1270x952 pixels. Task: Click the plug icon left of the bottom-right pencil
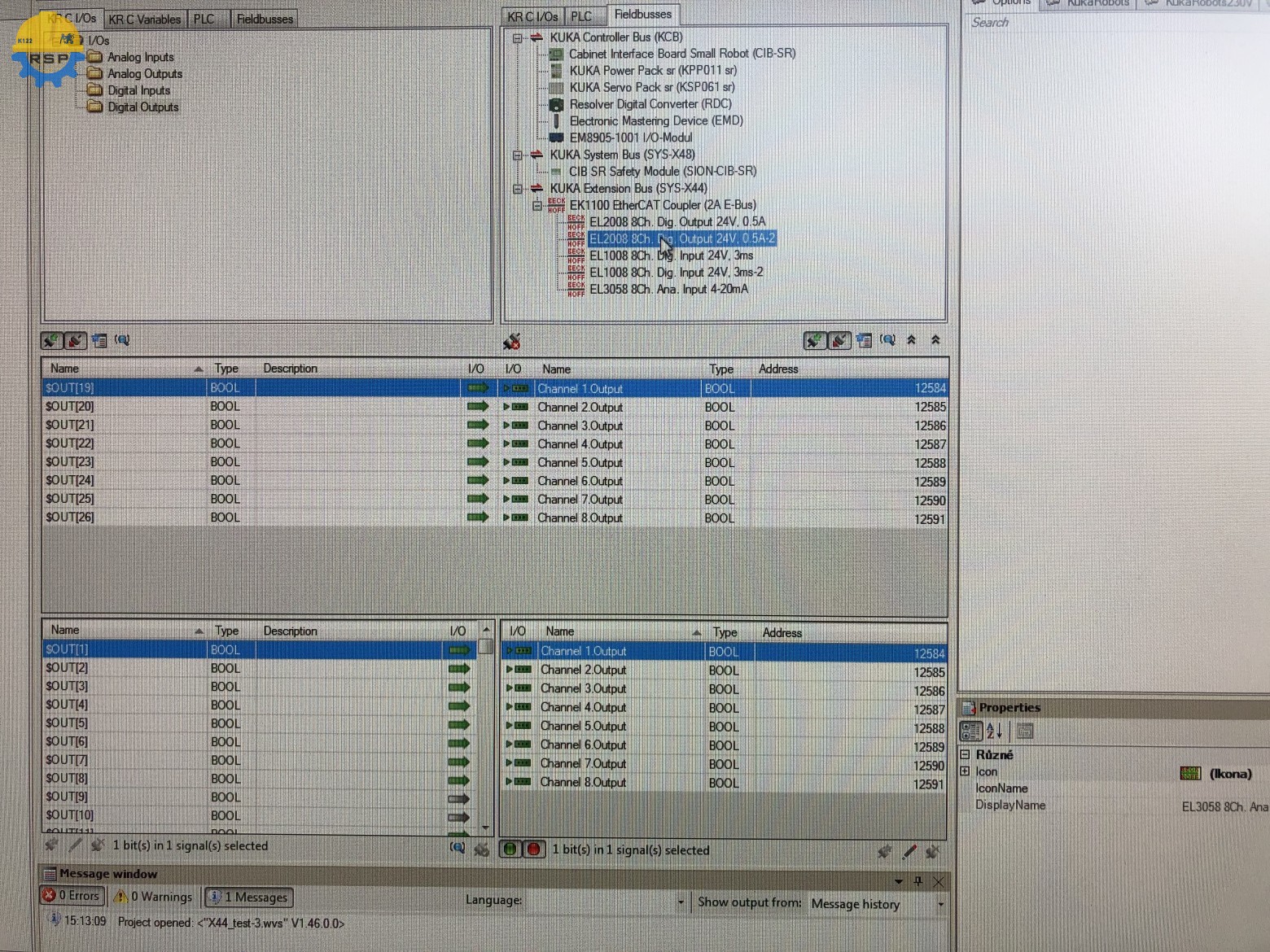click(885, 852)
